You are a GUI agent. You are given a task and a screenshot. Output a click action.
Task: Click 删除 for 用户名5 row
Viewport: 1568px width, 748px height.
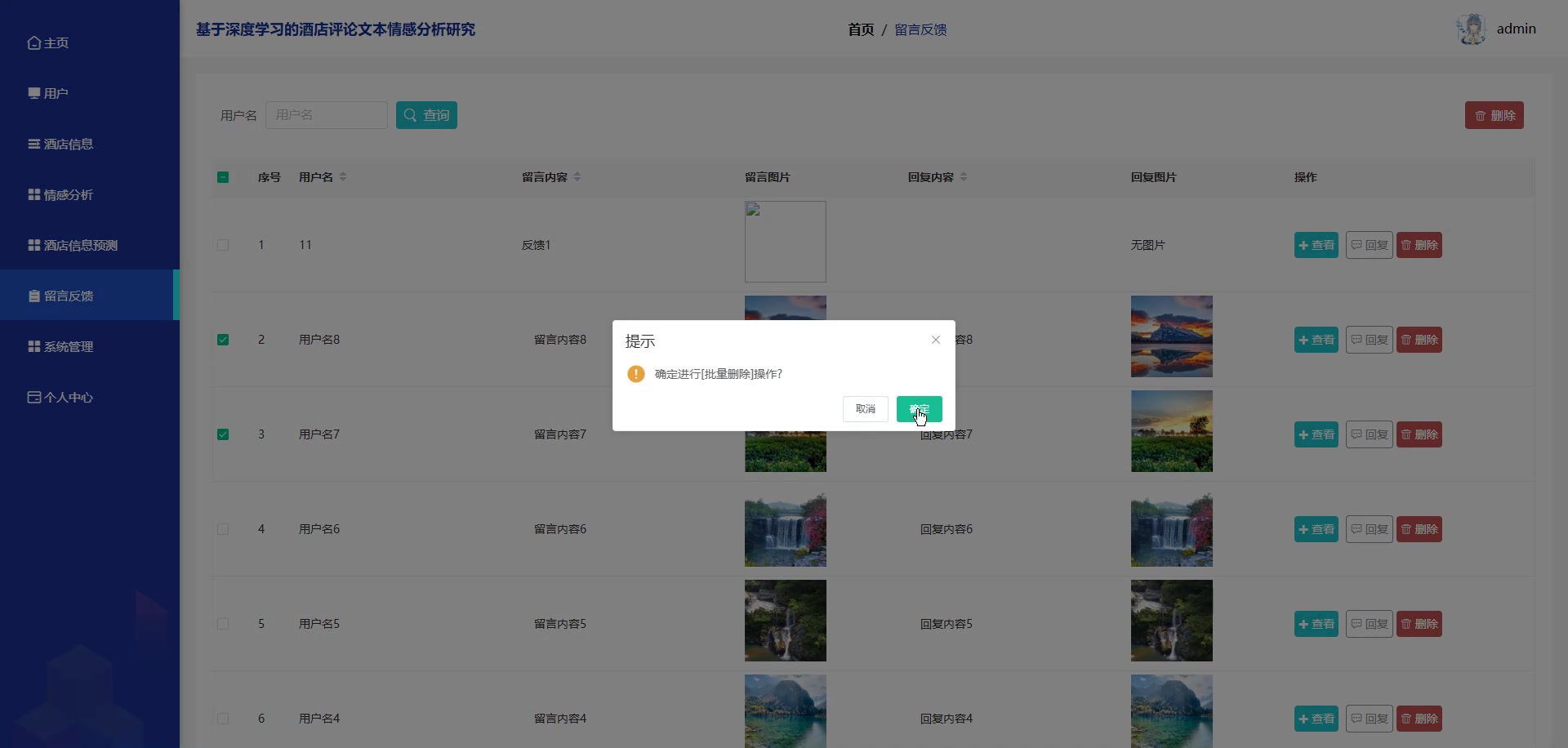click(x=1419, y=624)
